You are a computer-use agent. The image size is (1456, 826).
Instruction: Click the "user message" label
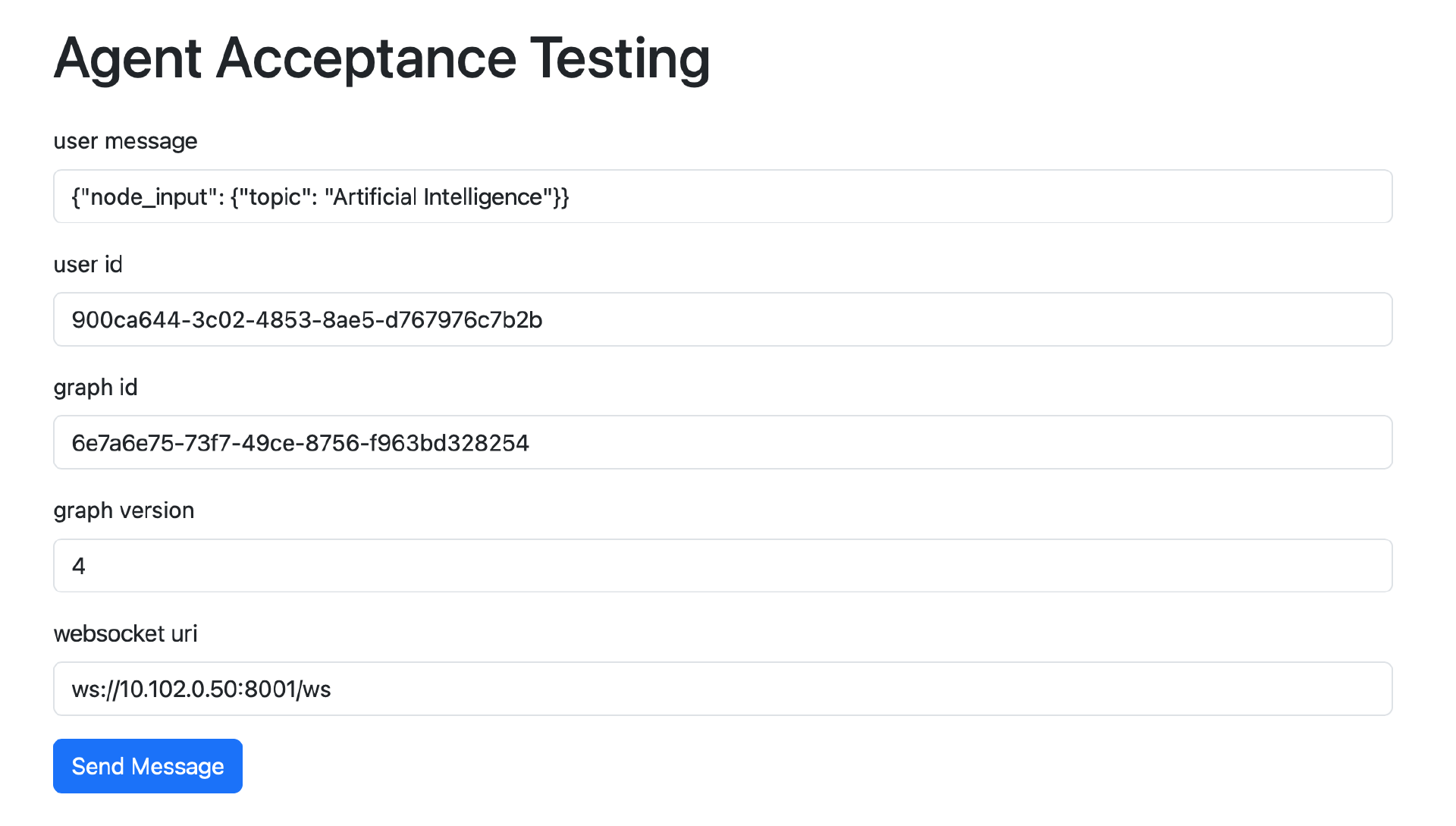[x=125, y=141]
